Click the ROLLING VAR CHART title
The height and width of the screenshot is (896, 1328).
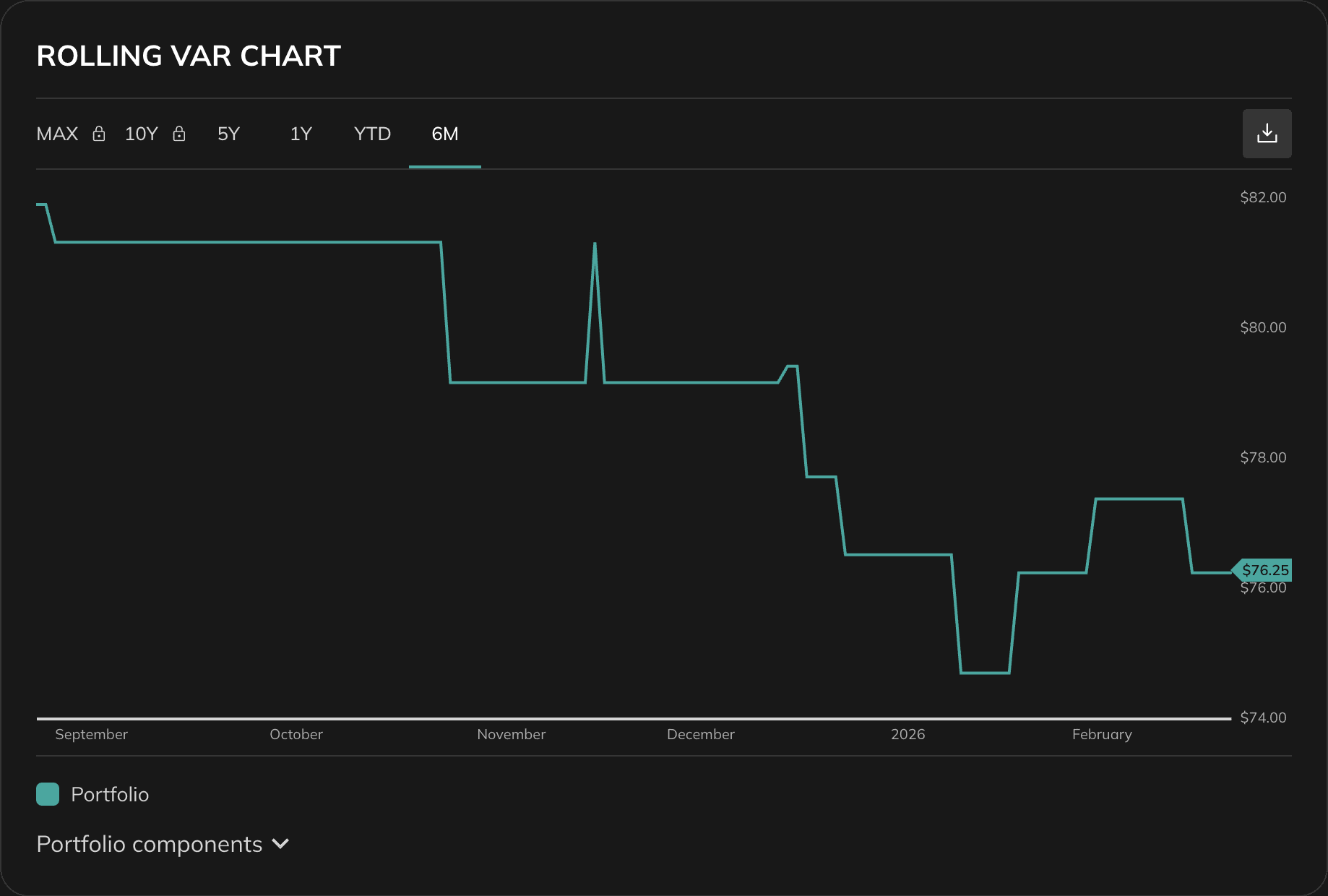click(189, 56)
